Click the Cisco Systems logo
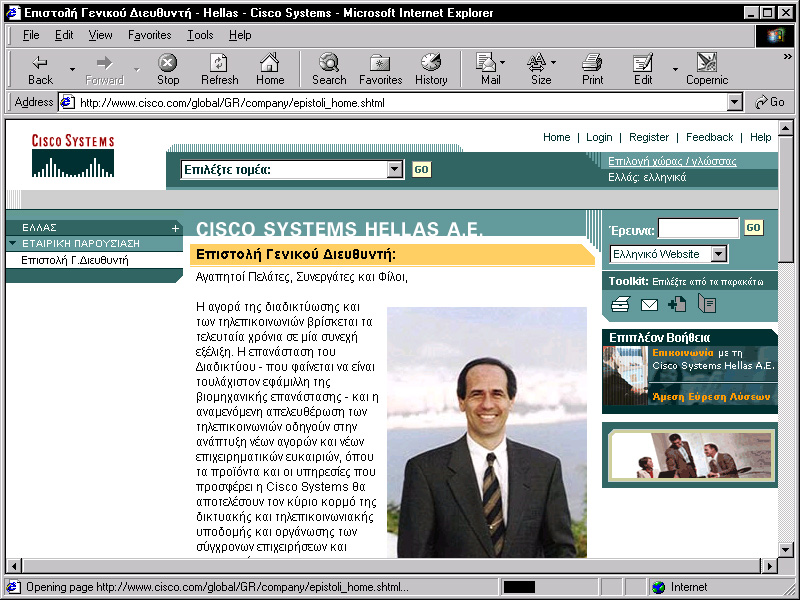The image size is (800, 600). 73,156
